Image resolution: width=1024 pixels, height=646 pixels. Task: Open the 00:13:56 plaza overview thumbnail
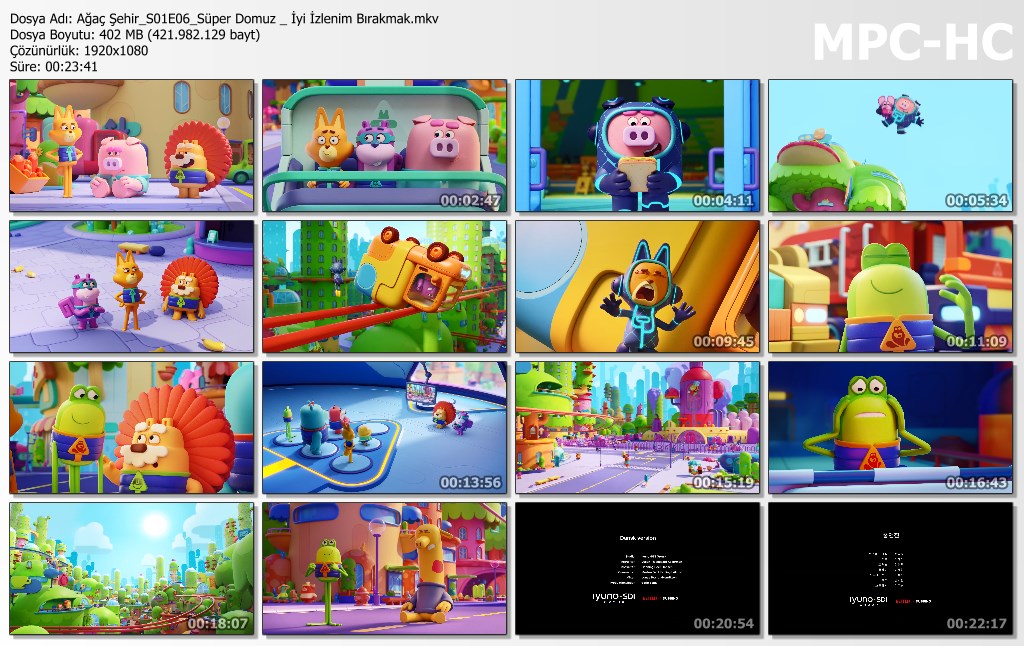[x=385, y=427]
